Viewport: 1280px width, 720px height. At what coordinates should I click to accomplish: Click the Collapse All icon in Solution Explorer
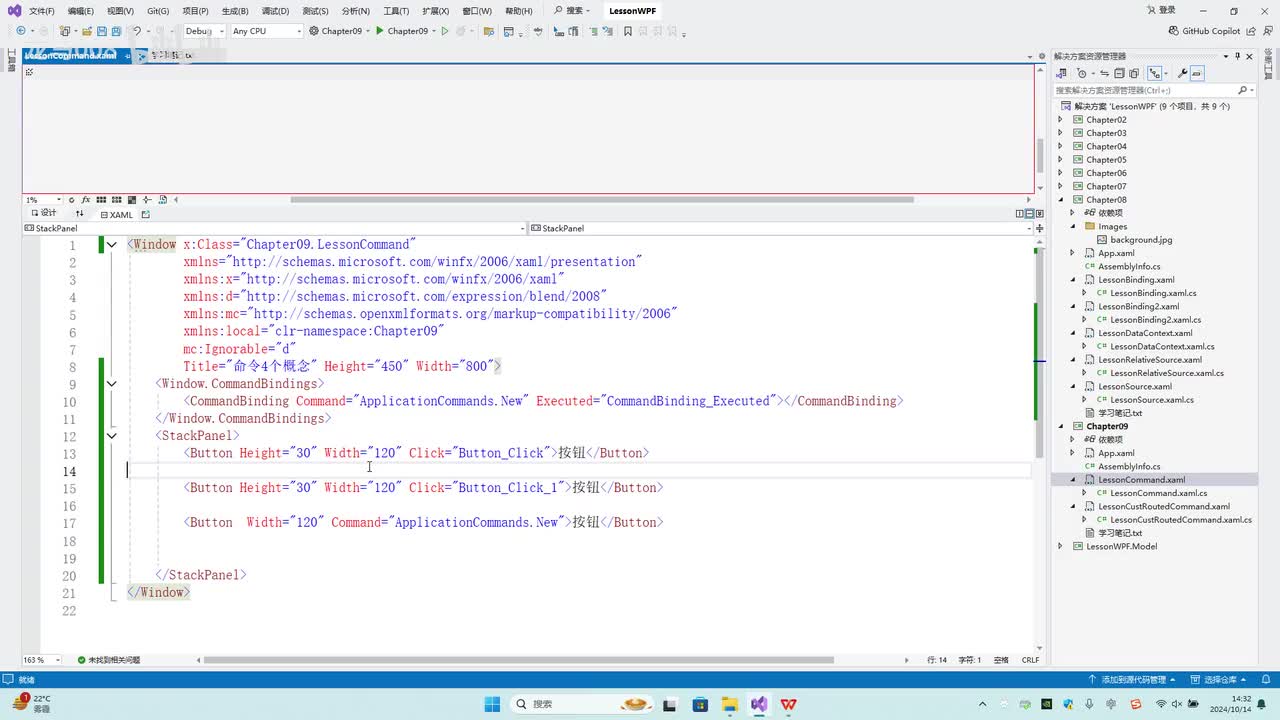(1120, 73)
